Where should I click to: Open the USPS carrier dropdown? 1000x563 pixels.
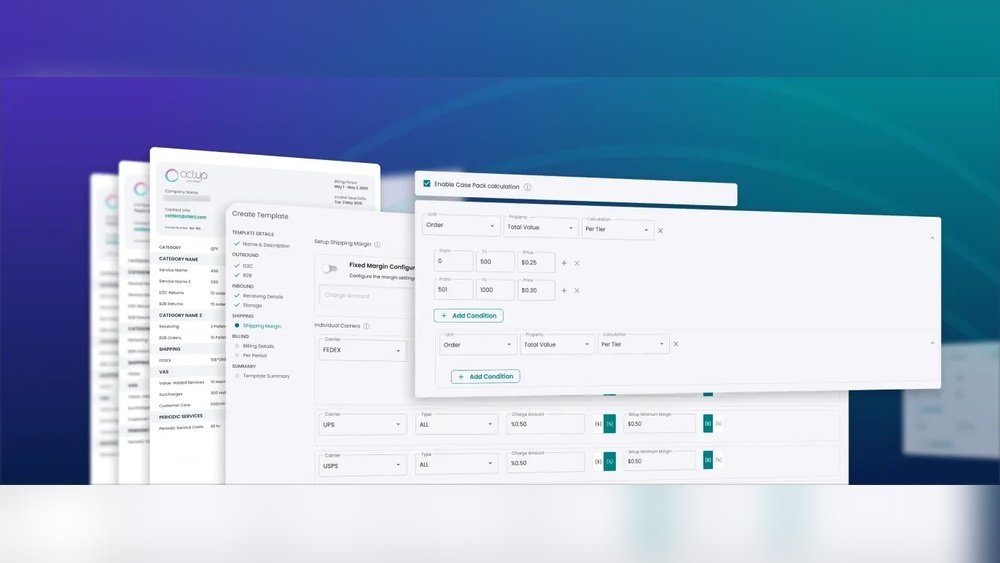[362, 465]
